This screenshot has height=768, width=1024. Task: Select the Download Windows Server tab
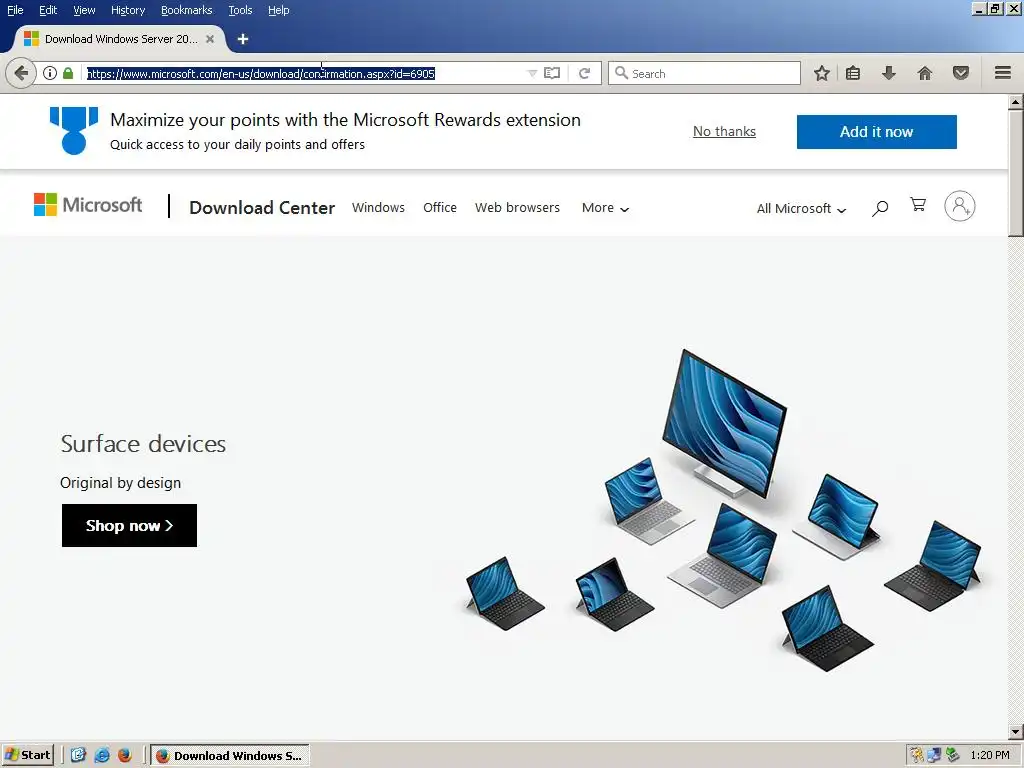[x=119, y=39]
